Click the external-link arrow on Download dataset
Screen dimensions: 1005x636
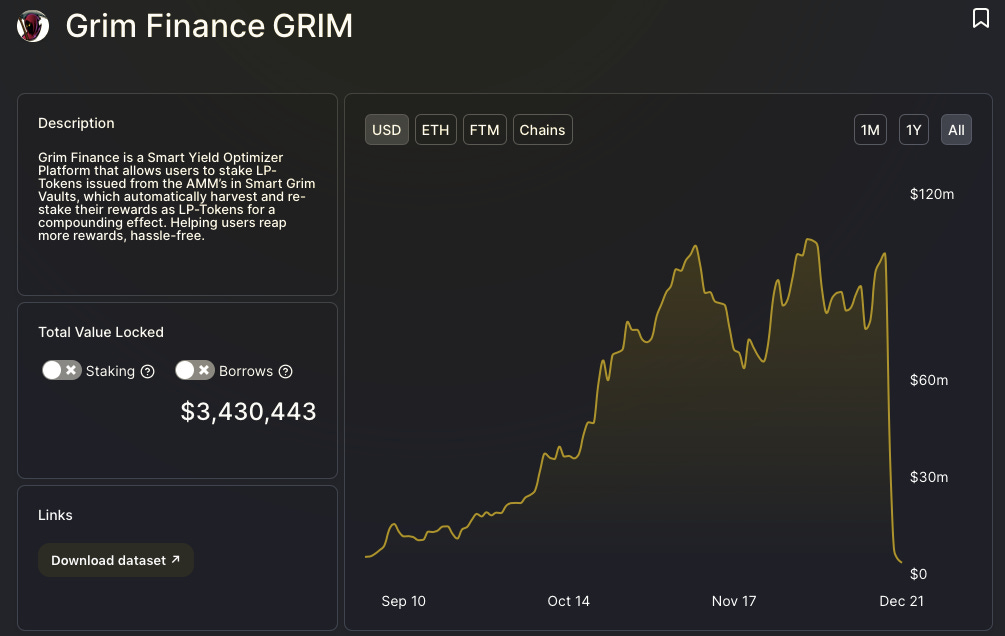tap(176, 560)
